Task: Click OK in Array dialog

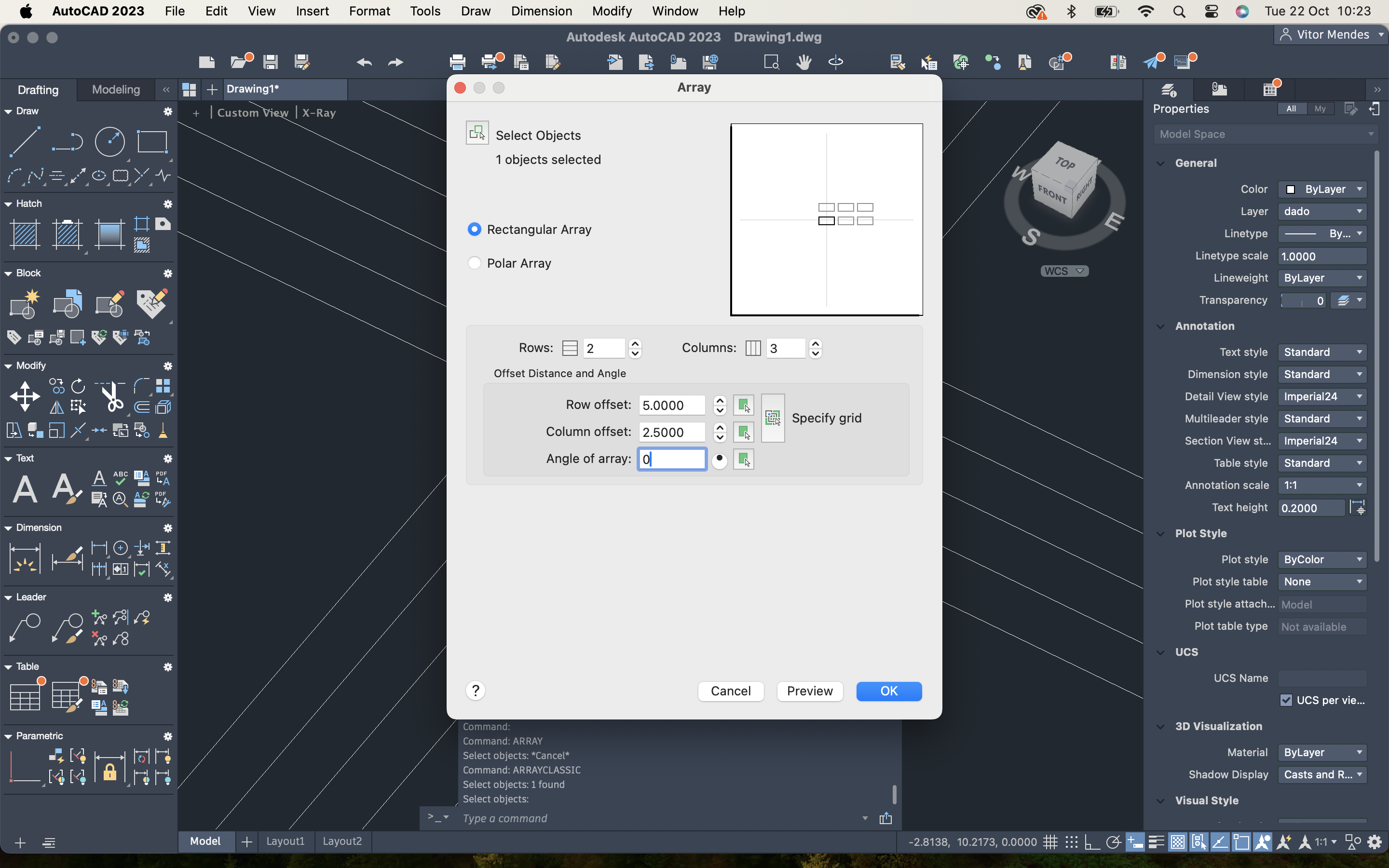Action: click(889, 691)
